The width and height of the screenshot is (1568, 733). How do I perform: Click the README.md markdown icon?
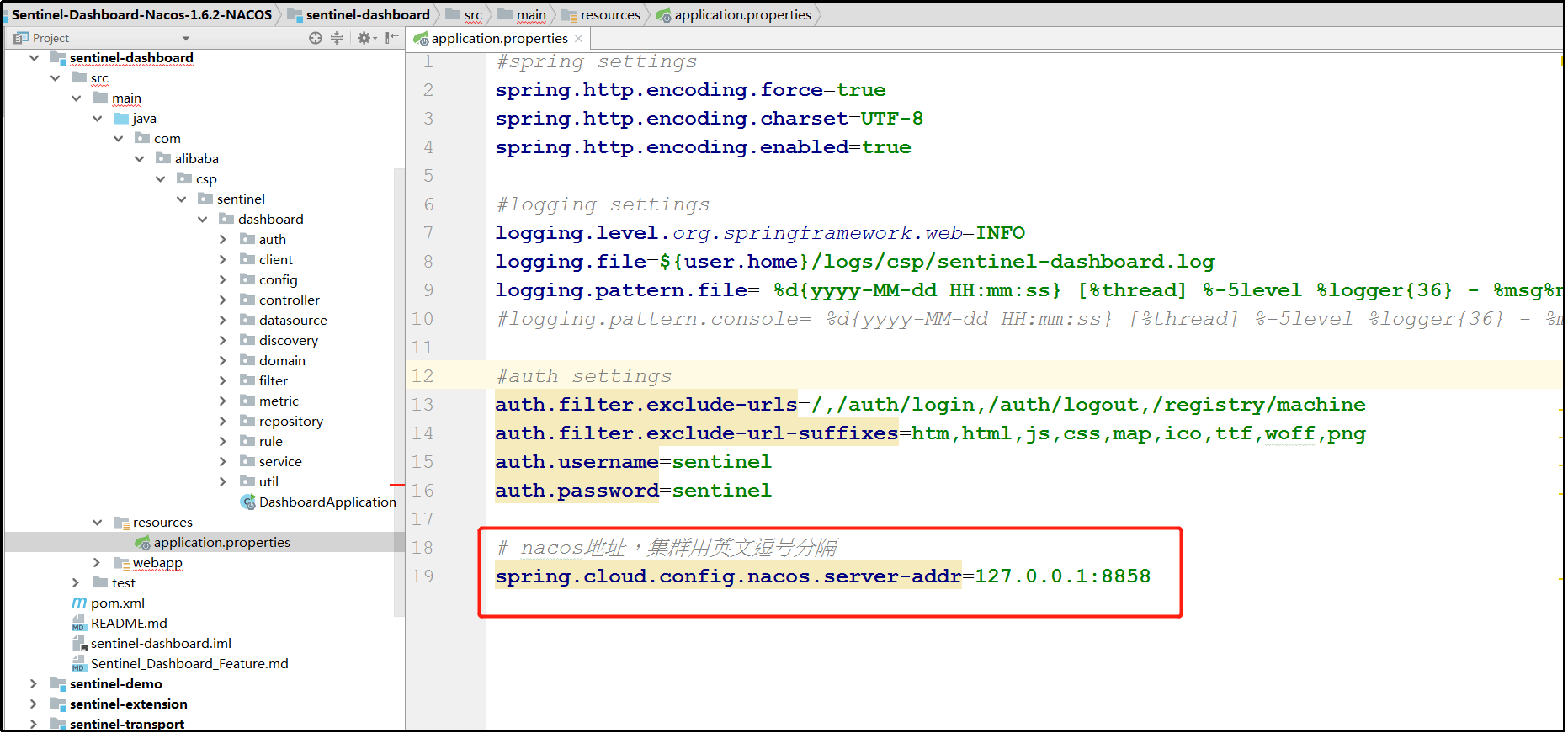point(79,624)
